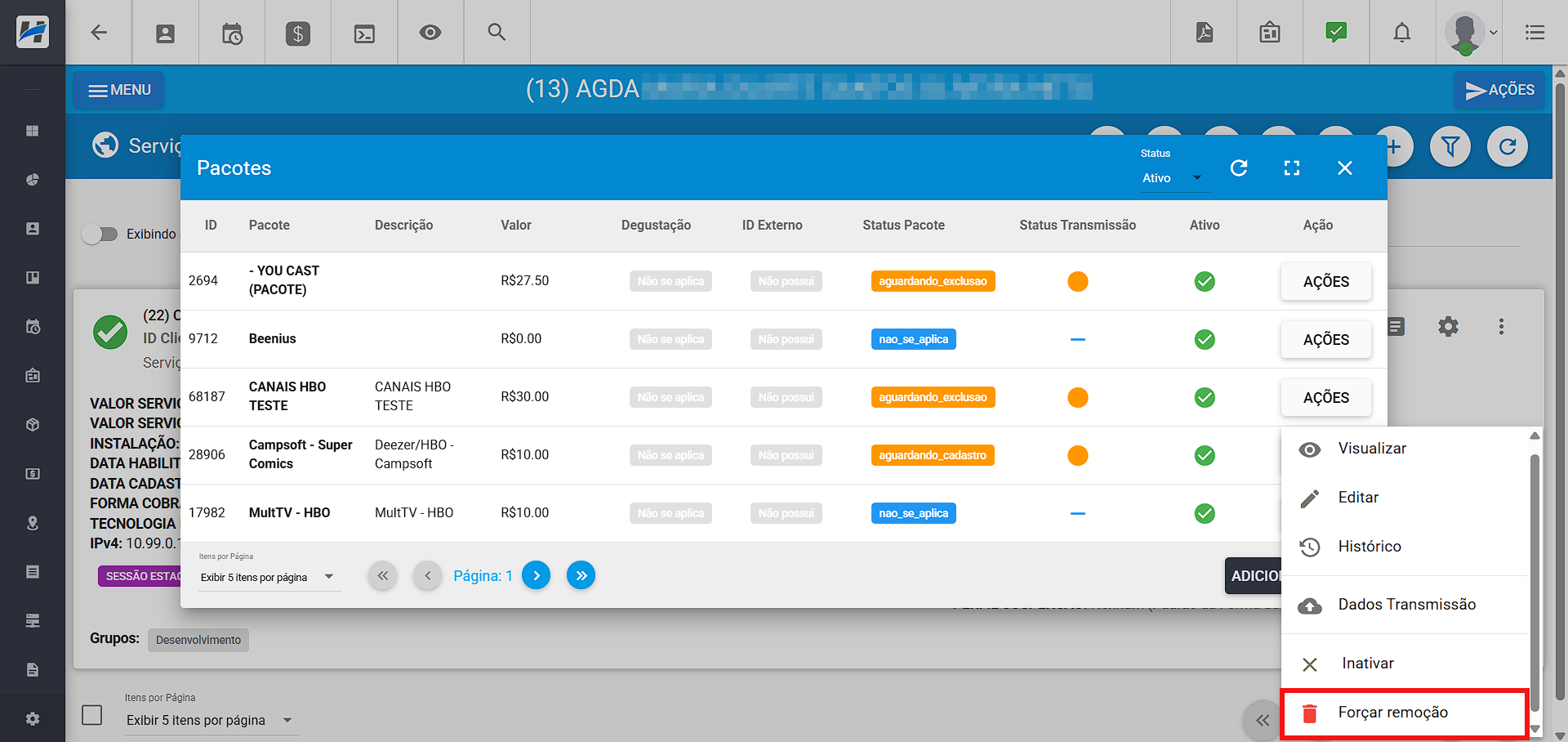Click the Desenvolvimento group chip

tap(198, 640)
